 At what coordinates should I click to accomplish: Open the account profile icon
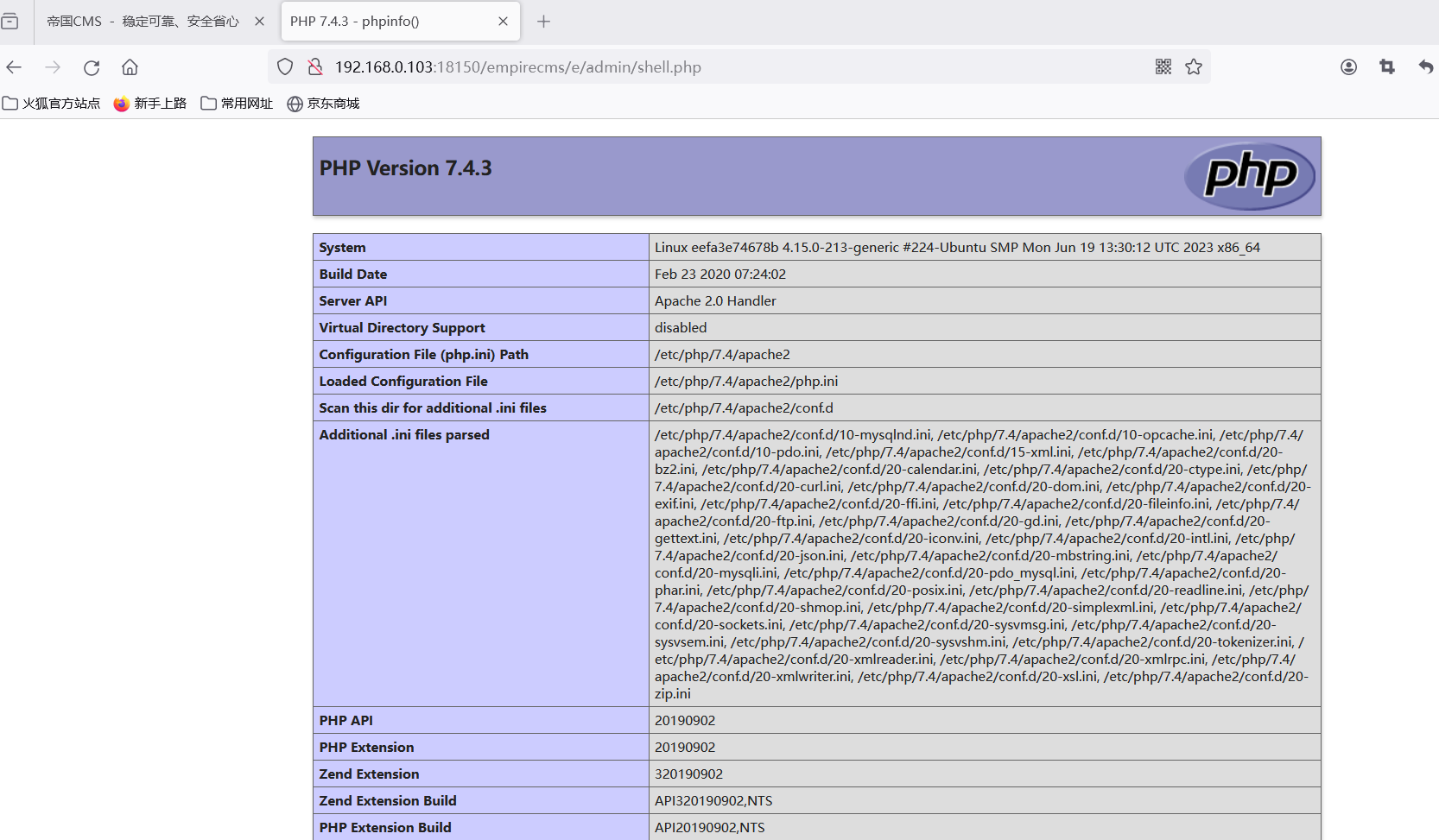1348,66
